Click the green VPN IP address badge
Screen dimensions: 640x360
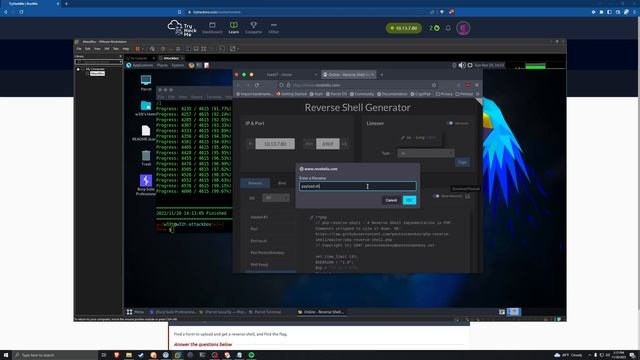404,28
